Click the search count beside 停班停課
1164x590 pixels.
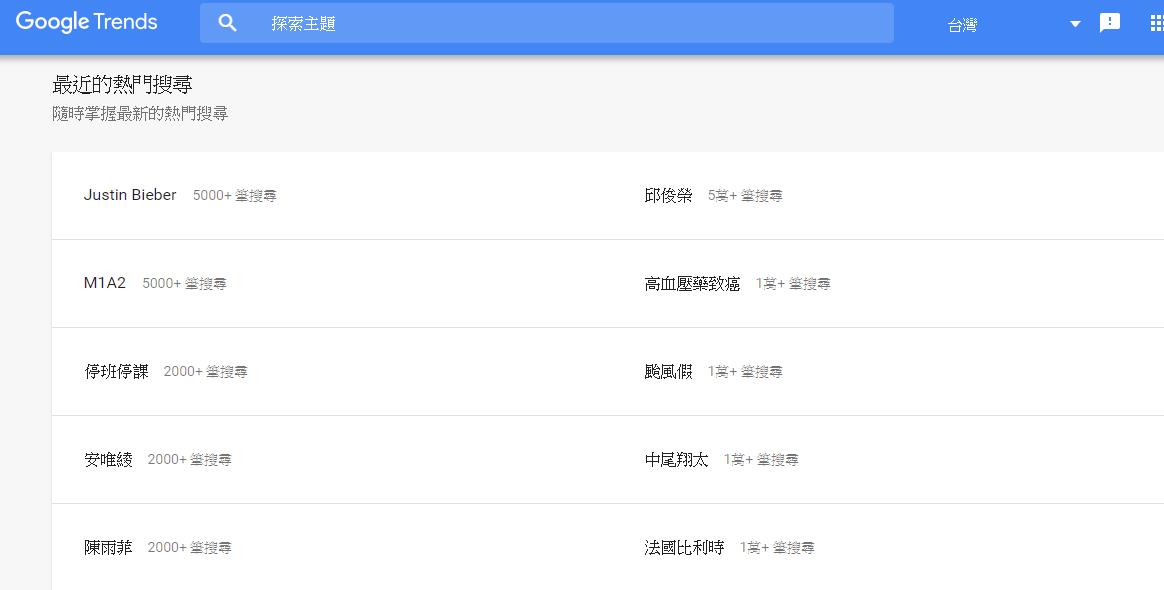coord(206,372)
